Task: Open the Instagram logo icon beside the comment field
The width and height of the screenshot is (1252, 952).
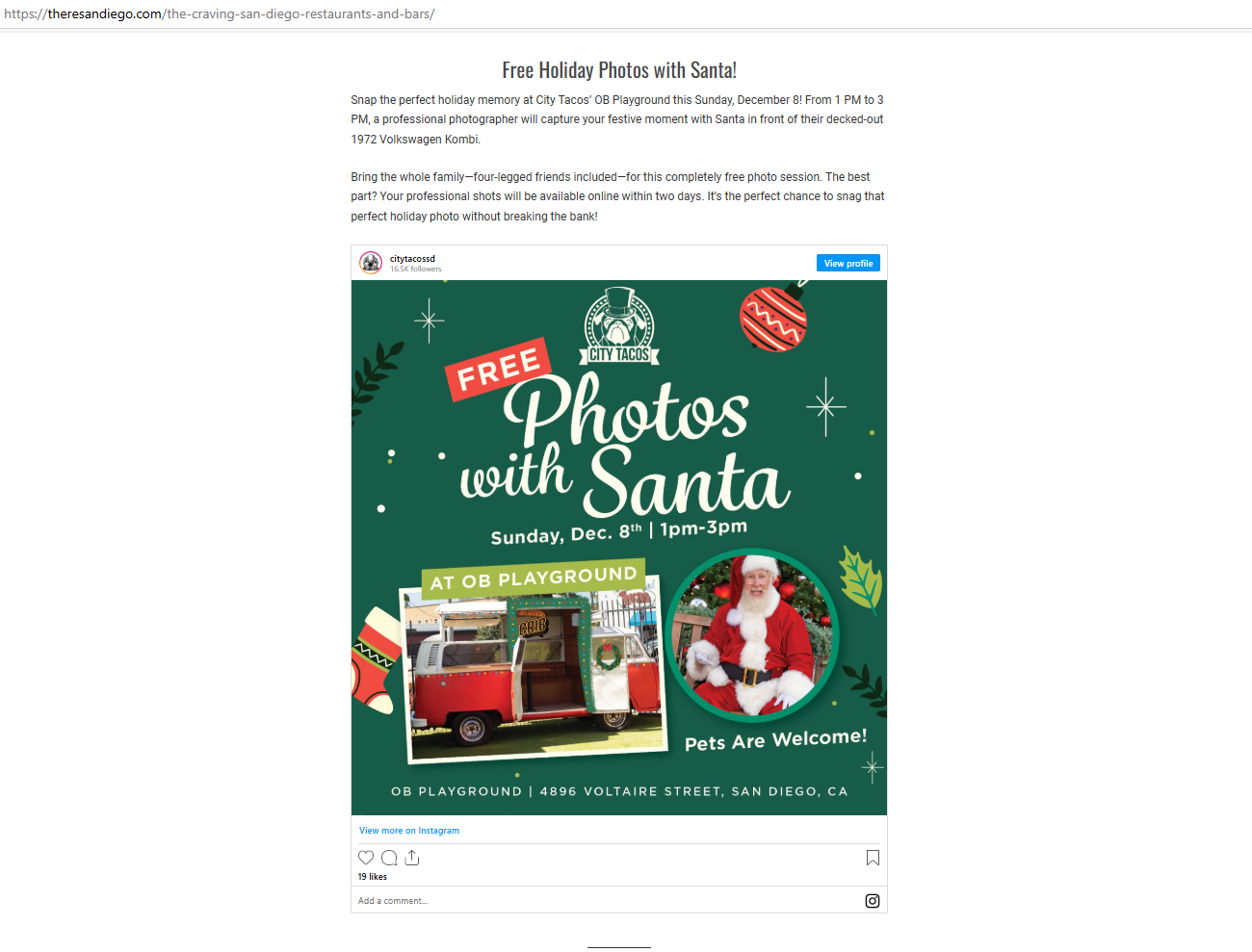Action: pyautogui.click(x=873, y=901)
